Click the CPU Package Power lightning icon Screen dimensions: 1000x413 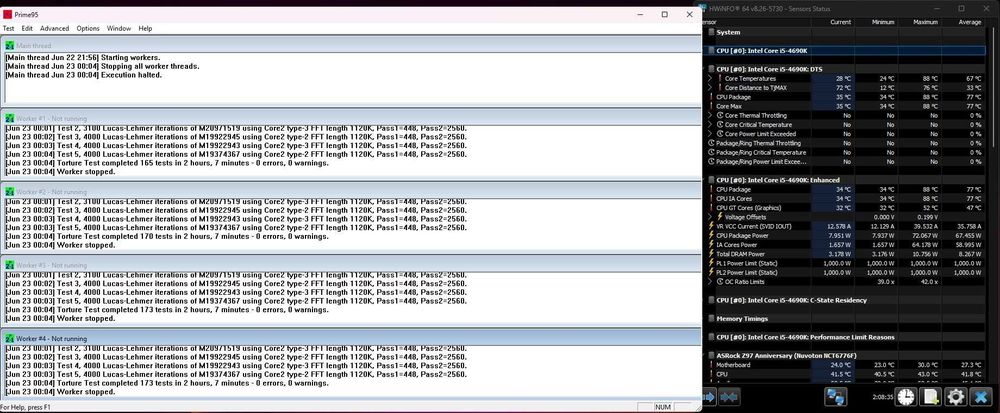point(711,235)
